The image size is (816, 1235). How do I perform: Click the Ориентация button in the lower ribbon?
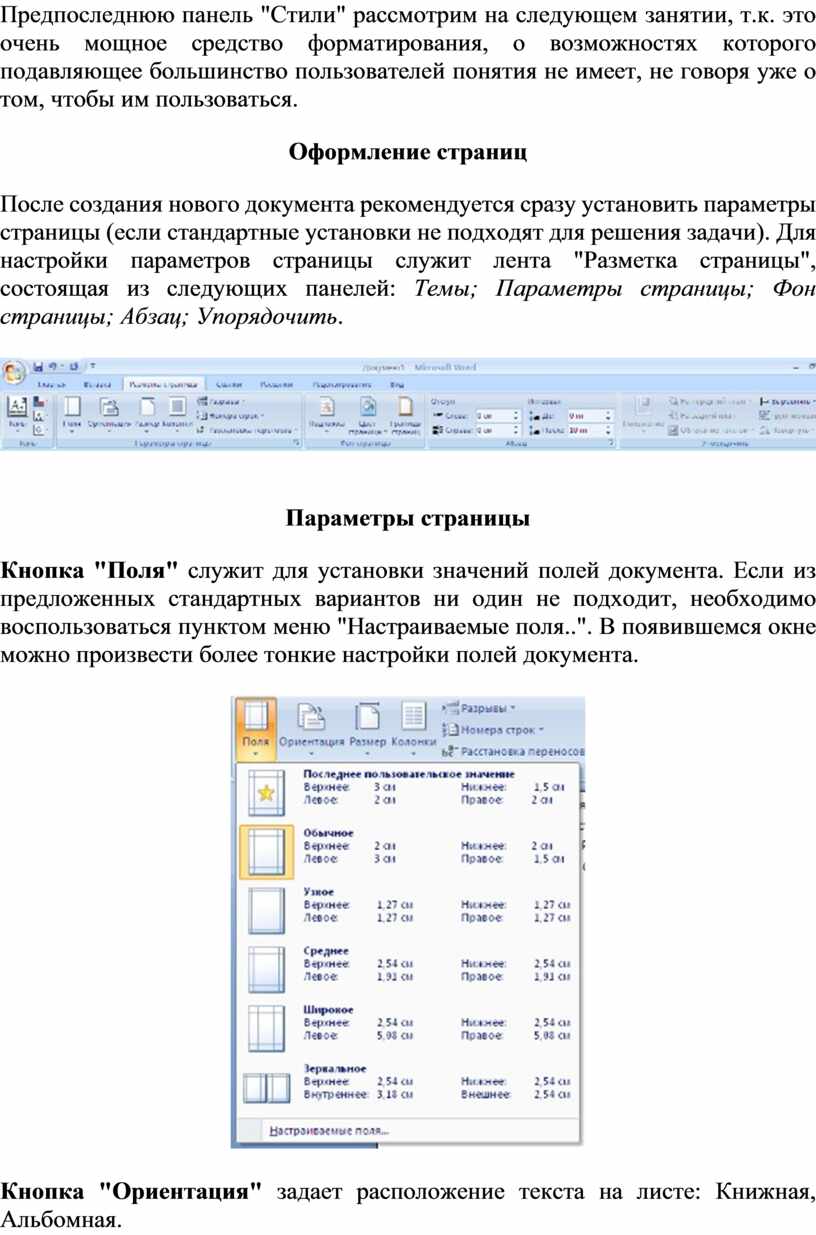click(x=311, y=727)
